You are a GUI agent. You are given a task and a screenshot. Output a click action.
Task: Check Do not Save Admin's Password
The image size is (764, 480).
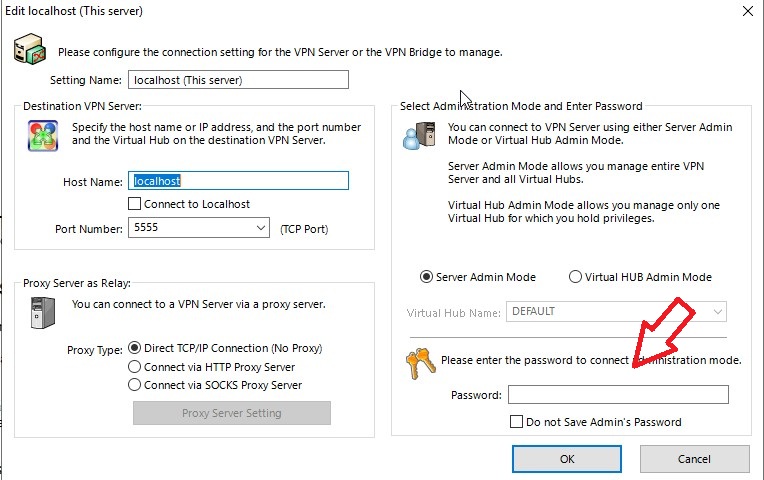[x=517, y=422]
